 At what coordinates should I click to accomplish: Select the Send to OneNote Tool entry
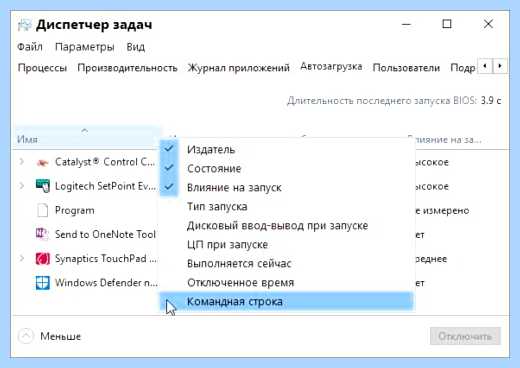[105, 234]
